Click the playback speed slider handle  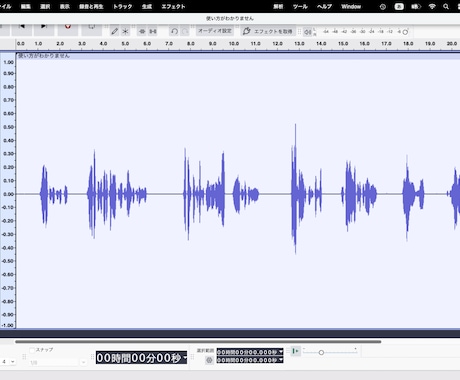pyautogui.click(x=321, y=352)
